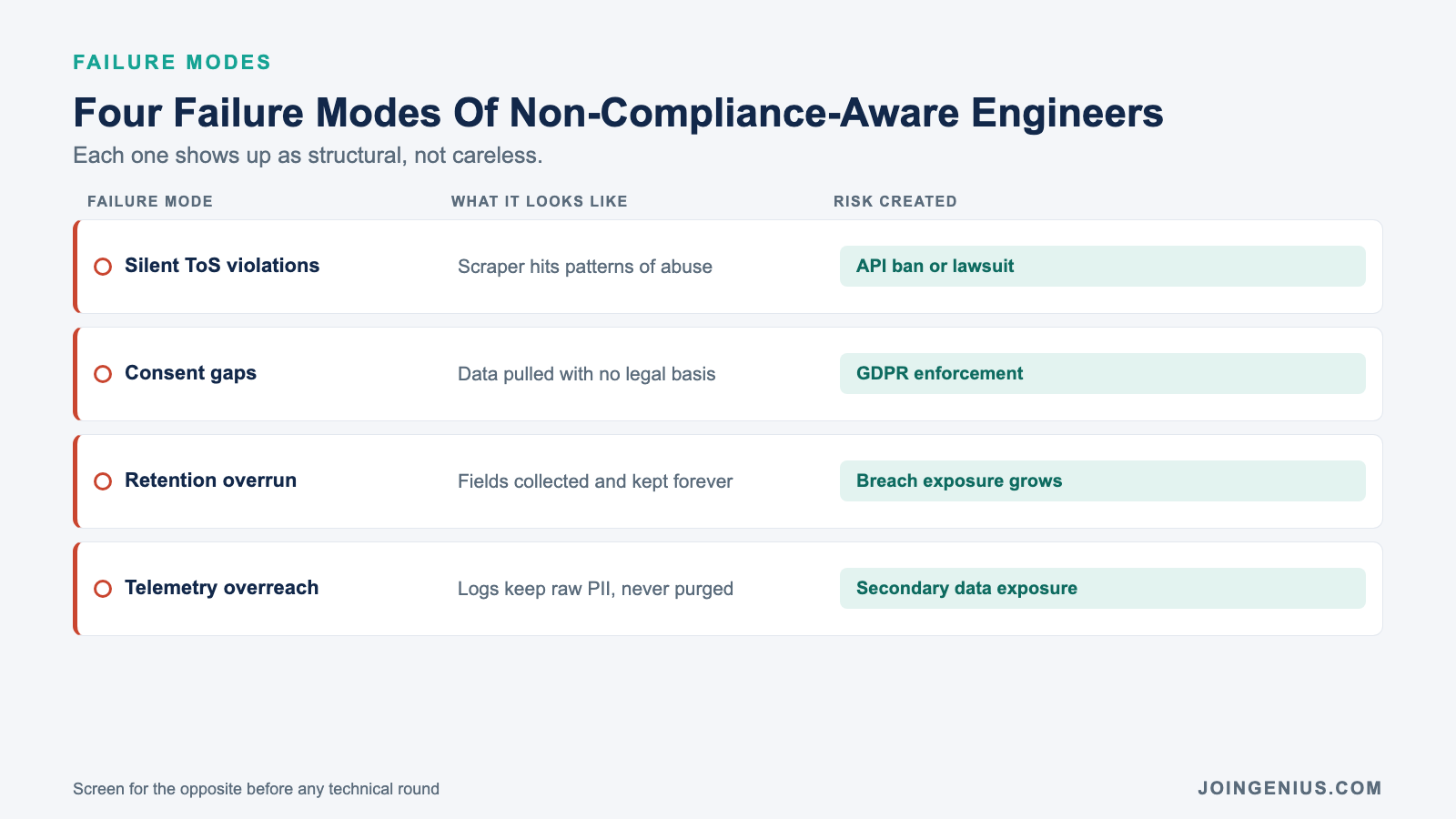Select the 'Silent ToS violations' label
The image size is (1456, 819).
point(222,266)
